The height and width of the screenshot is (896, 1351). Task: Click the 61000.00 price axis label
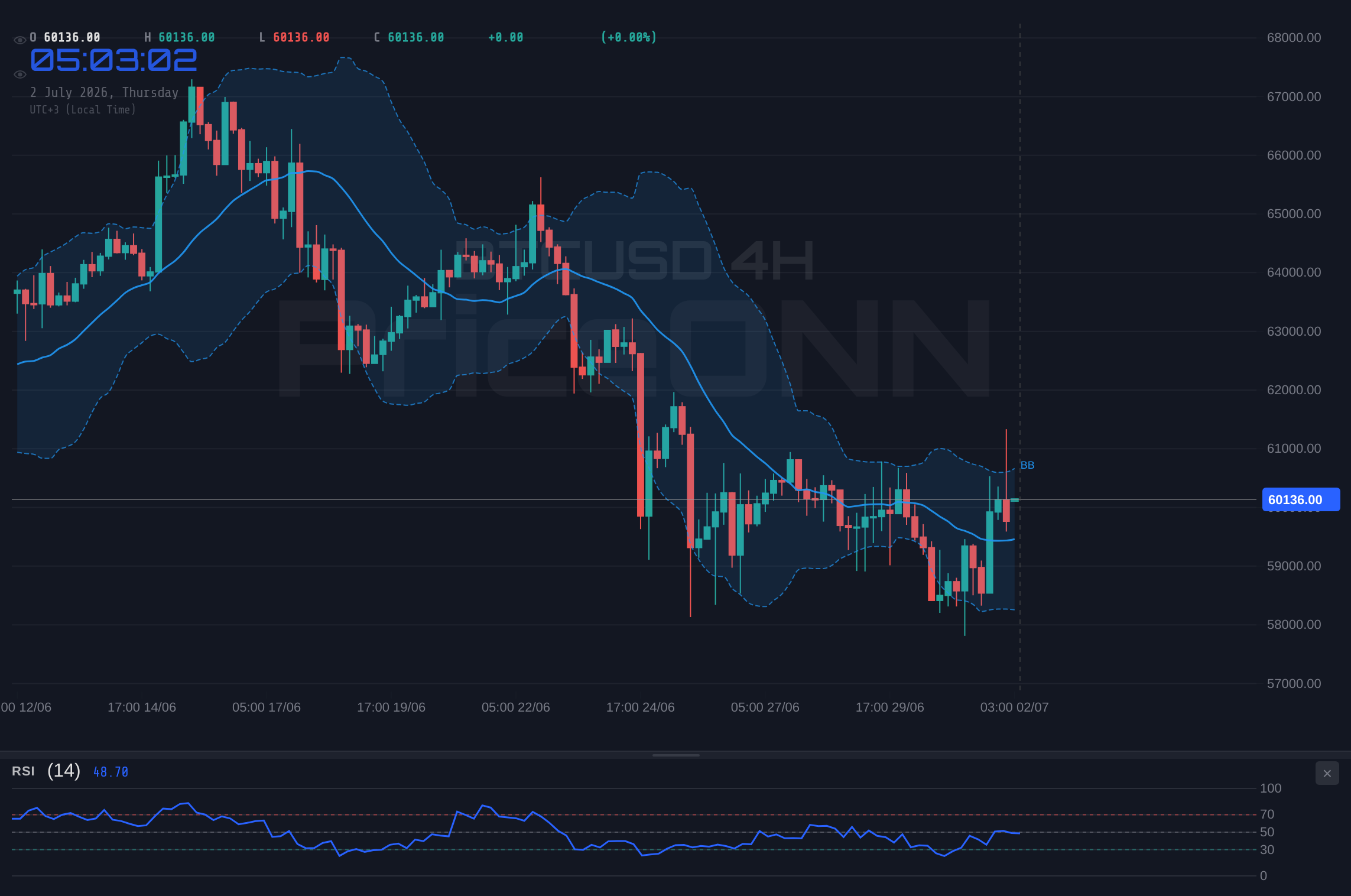pyautogui.click(x=1294, y=449)
